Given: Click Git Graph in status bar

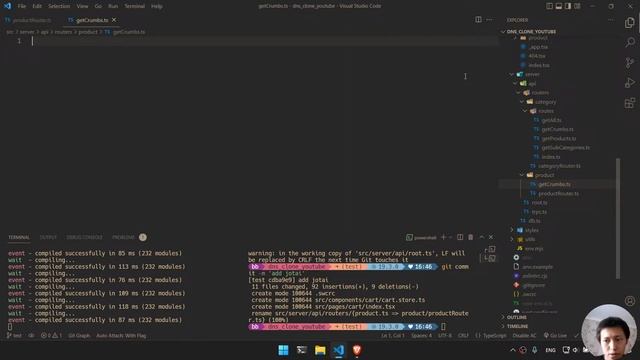Looking at the screenshot, I should point(79,336).
